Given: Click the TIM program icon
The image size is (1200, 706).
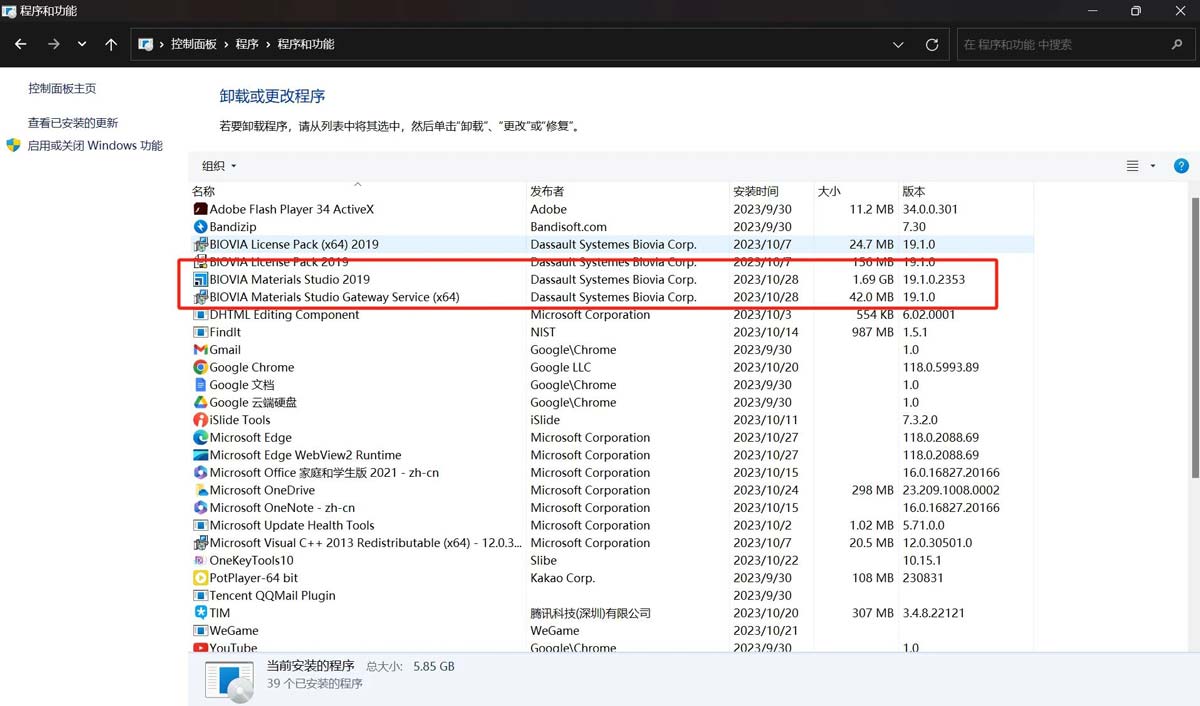Looking at the screenshot, I should point(200,613).
